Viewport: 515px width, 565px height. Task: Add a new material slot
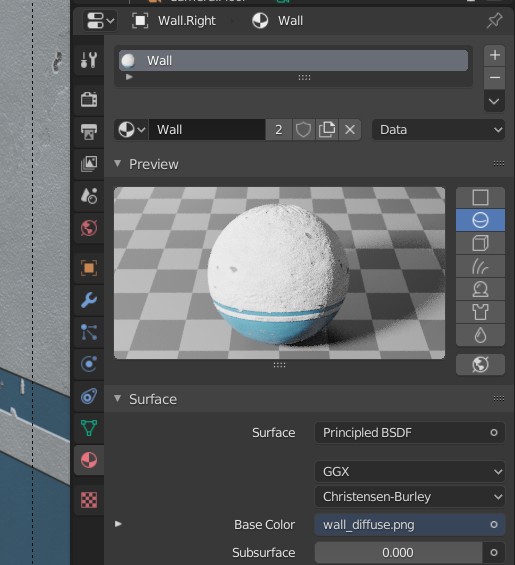point(494,55)
